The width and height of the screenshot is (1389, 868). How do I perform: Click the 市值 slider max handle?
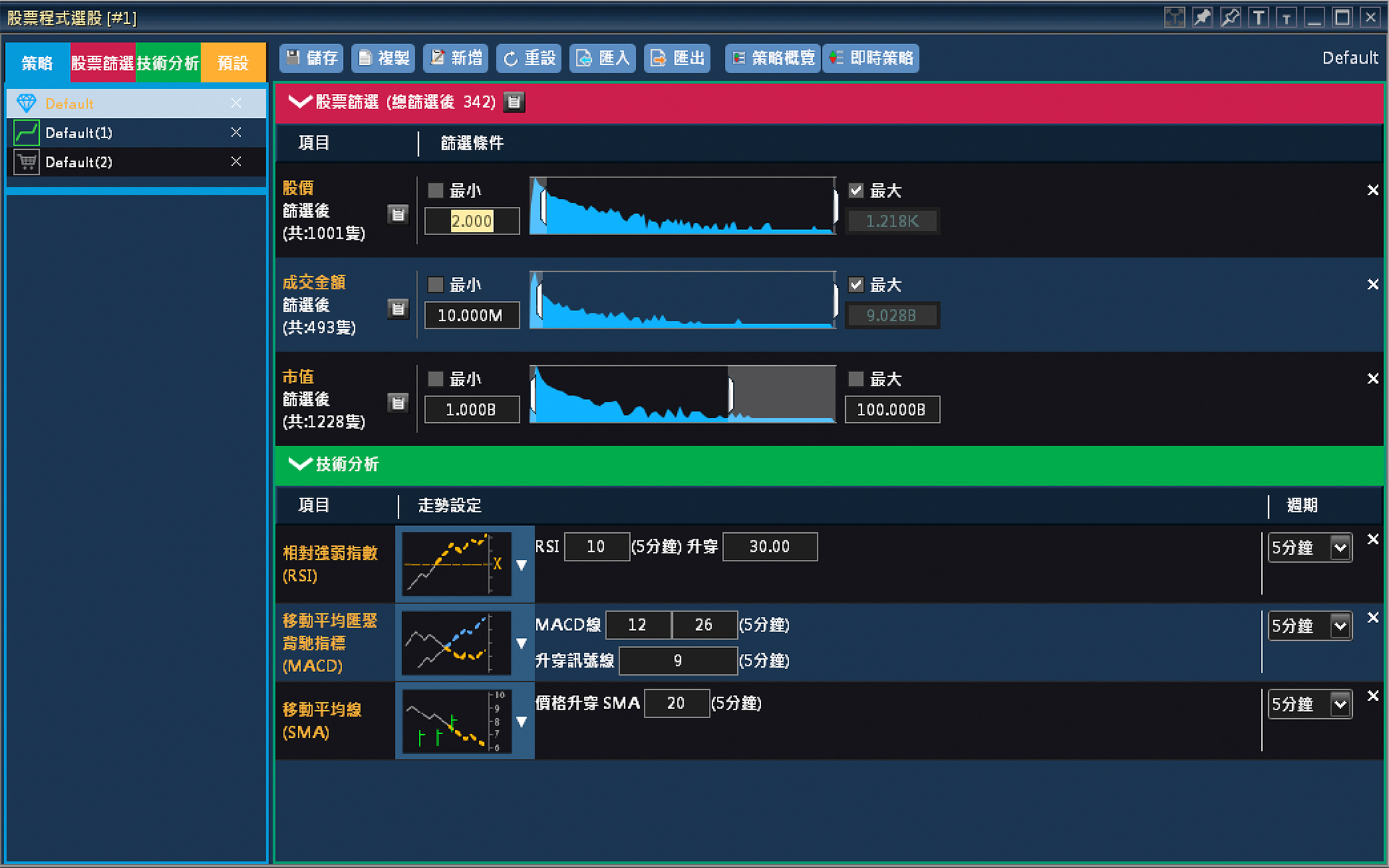click(731, 395)
